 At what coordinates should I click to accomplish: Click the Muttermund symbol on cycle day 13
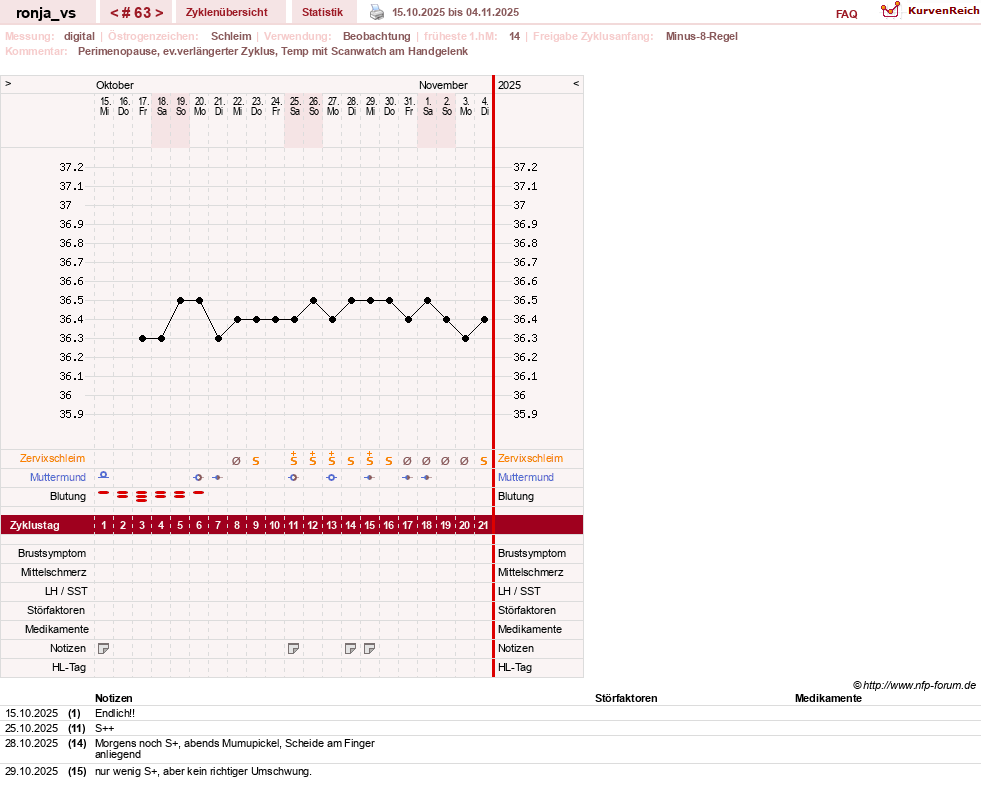(x=332, y=477)
